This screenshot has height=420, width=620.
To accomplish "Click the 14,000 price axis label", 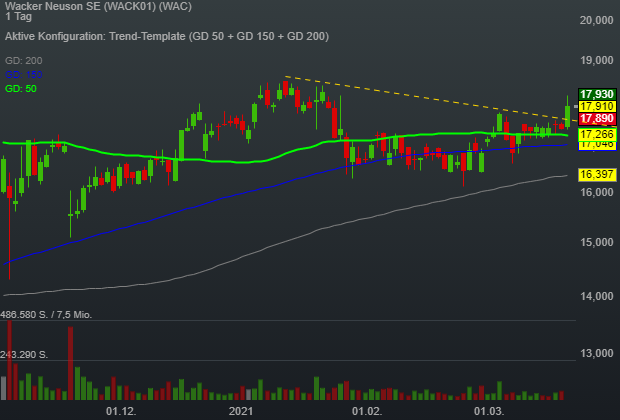I will (596, 296).
